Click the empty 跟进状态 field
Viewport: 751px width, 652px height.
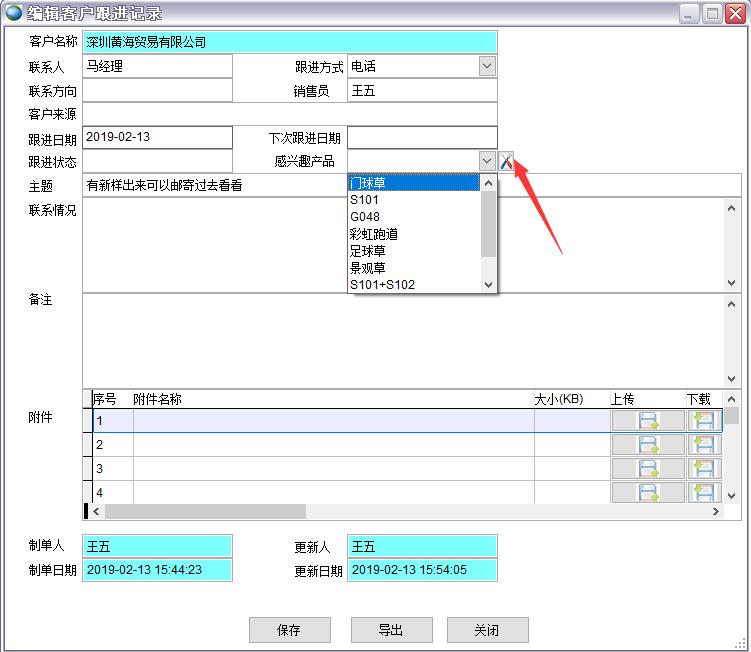click(158, 161)
